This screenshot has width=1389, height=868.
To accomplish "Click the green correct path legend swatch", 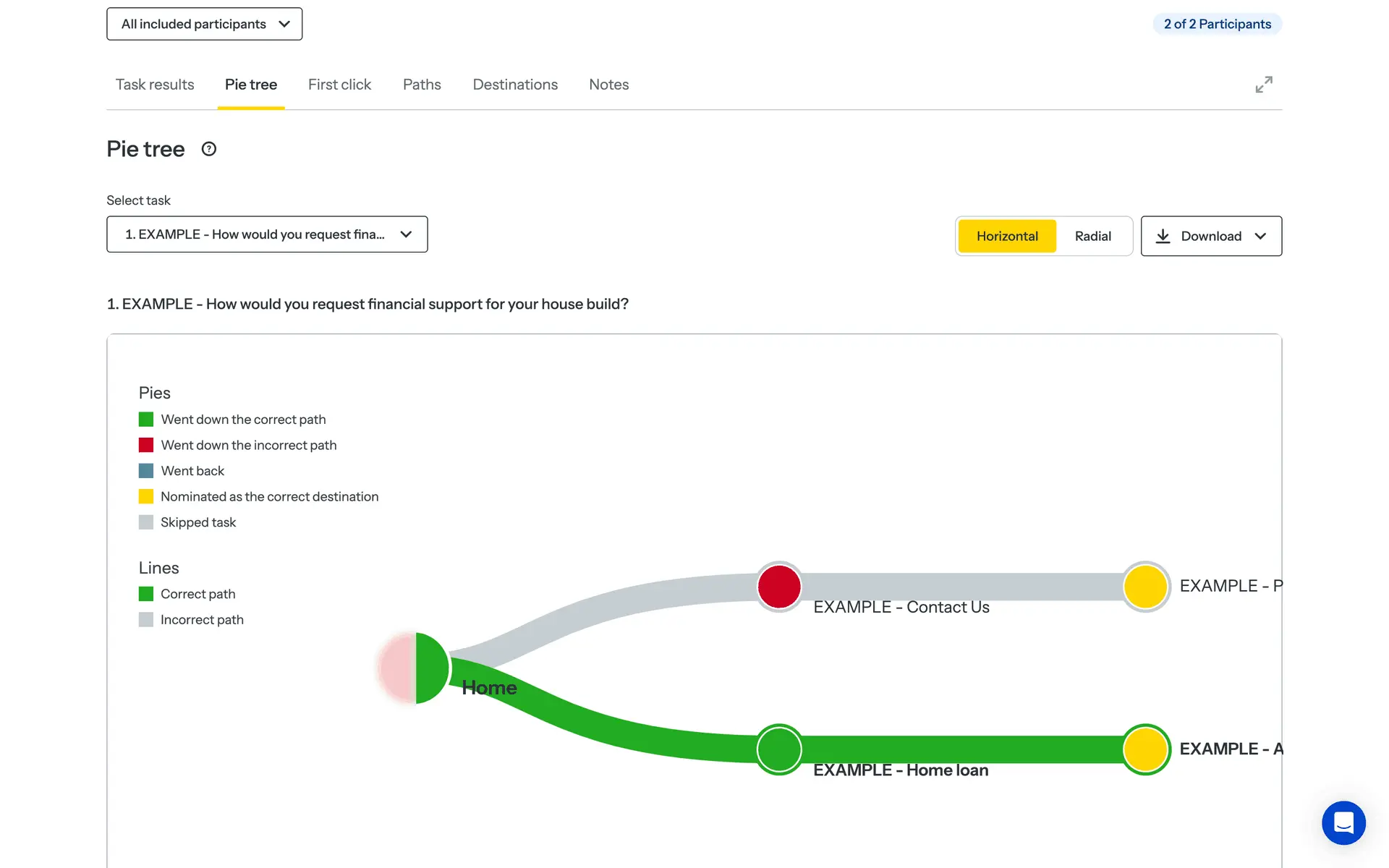I will pyautogui.click(x=146, y=420).
